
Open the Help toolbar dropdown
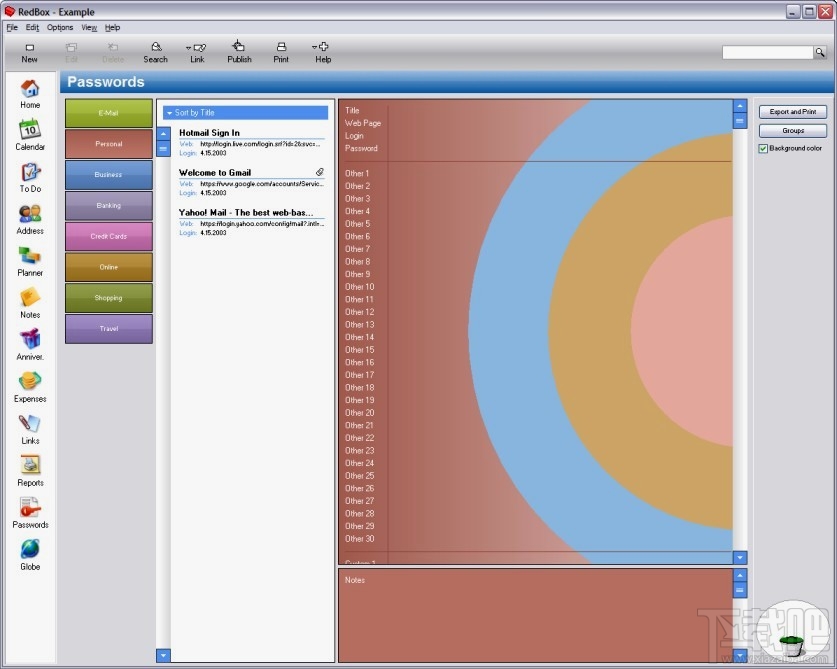click(315, 47)
